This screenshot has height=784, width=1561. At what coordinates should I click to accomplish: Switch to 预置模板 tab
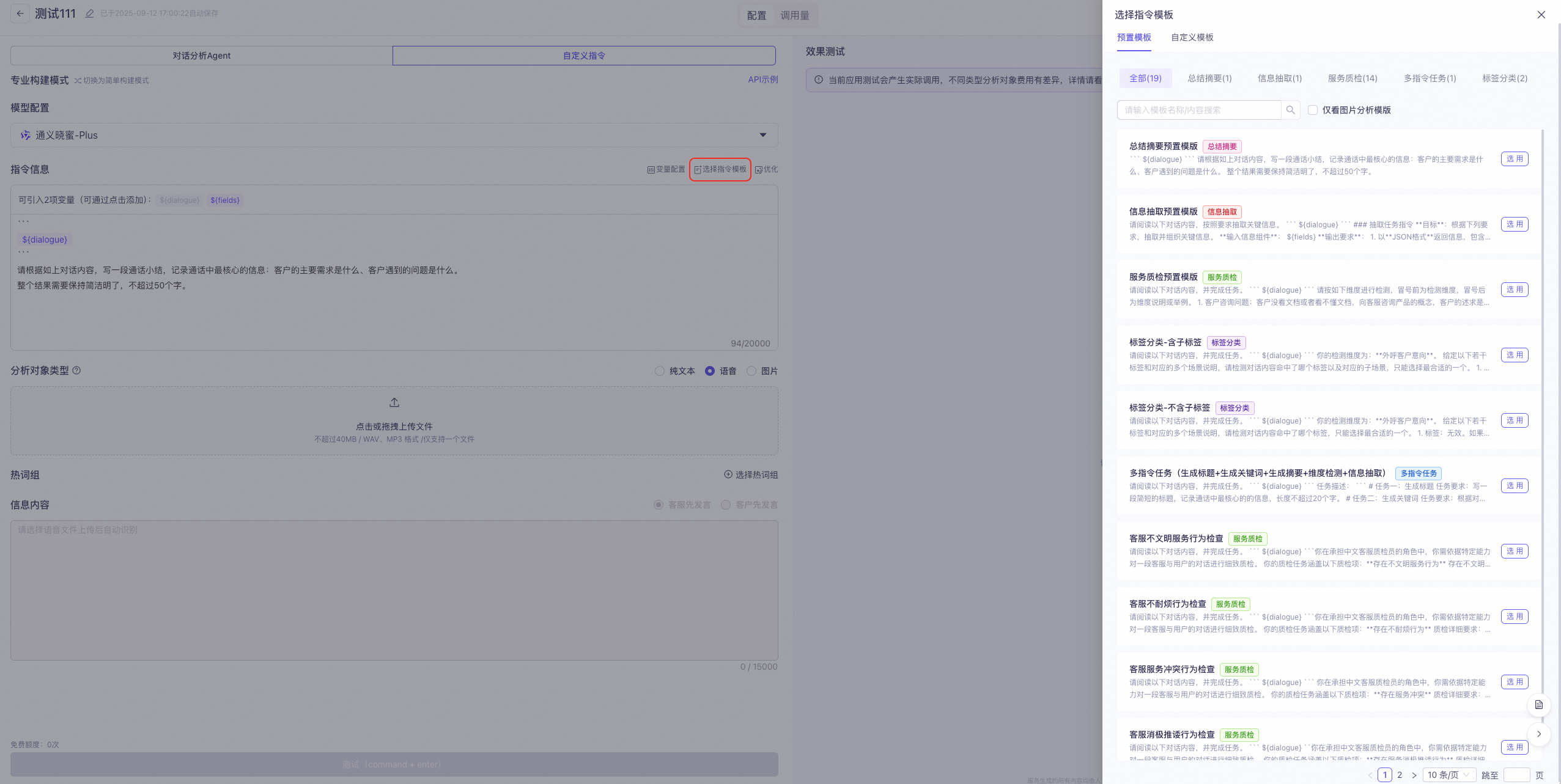point(1134,37)
